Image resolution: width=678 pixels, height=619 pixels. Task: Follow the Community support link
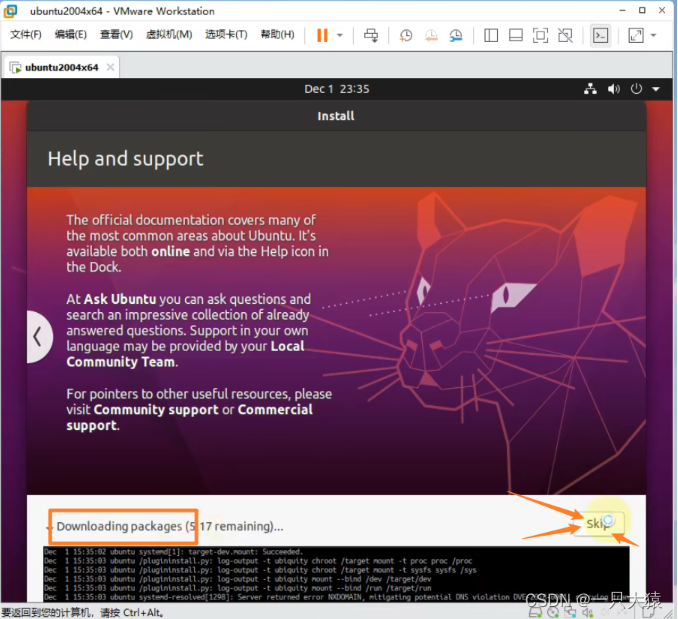point(156,410)
